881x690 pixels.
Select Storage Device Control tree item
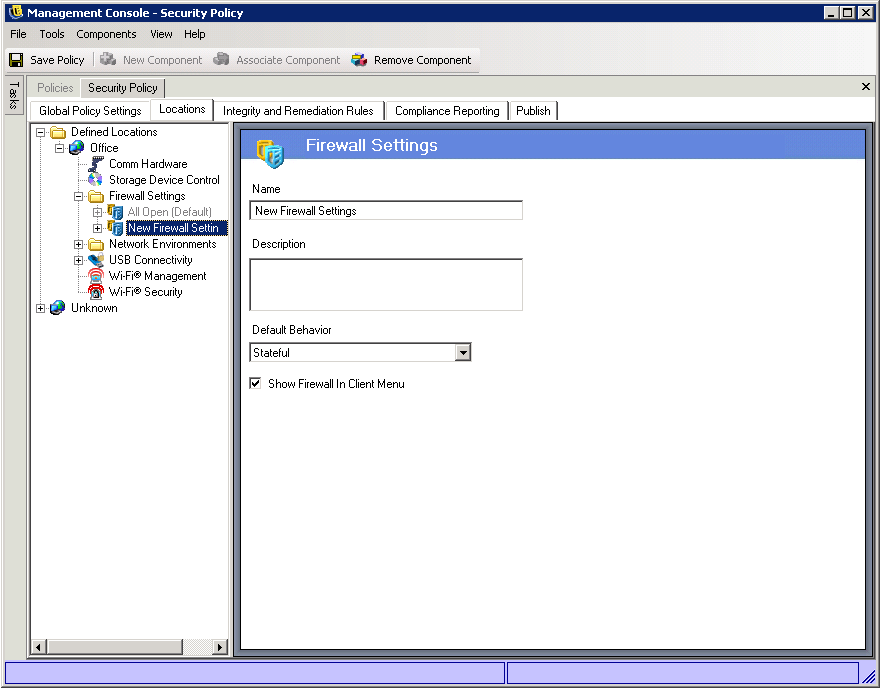tap(164, 180)
